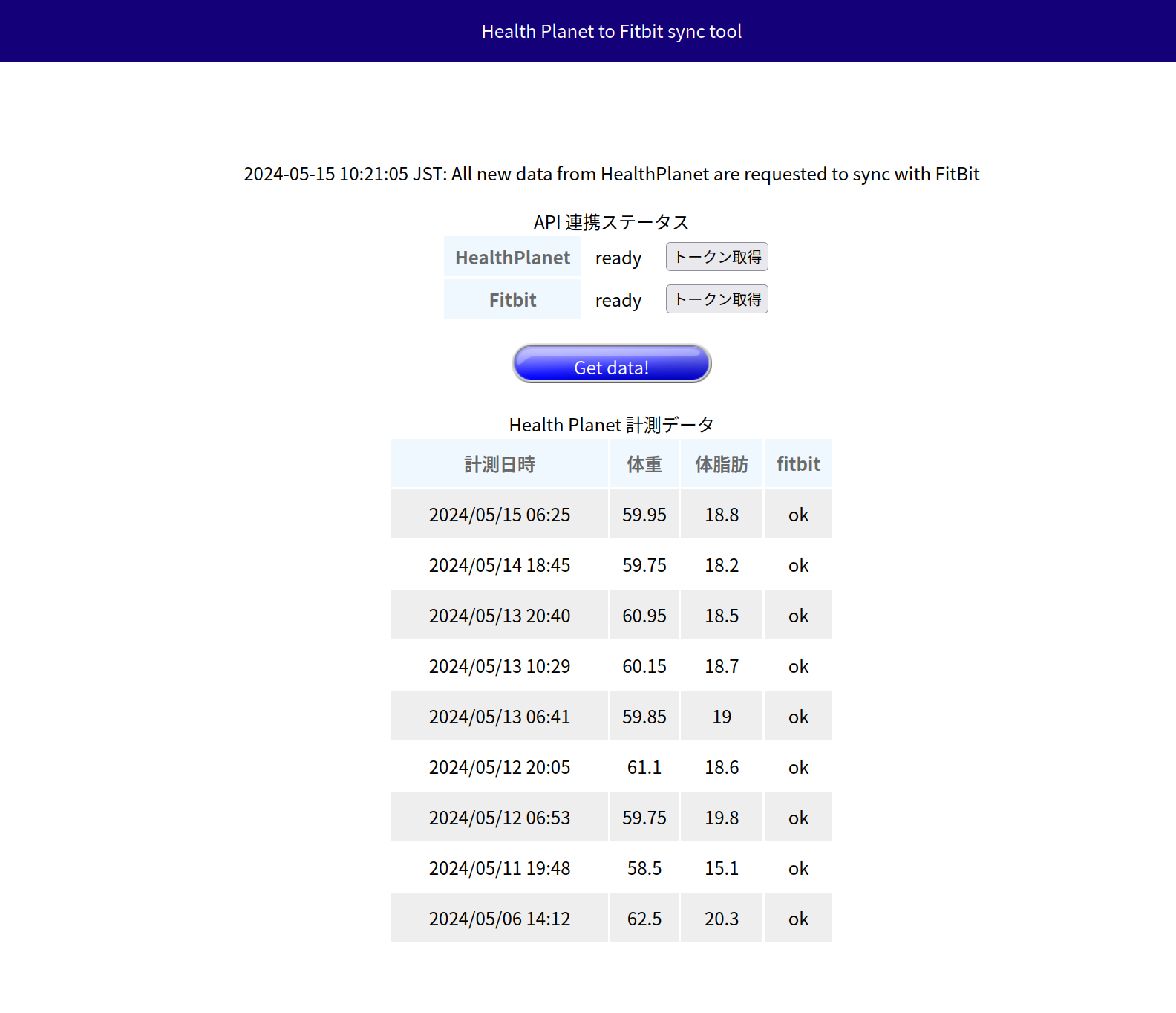Click ok status in the 2024/05/15 06:25 row
The width and height of the screenshot is (1176, 1013).
click(798, 514)
